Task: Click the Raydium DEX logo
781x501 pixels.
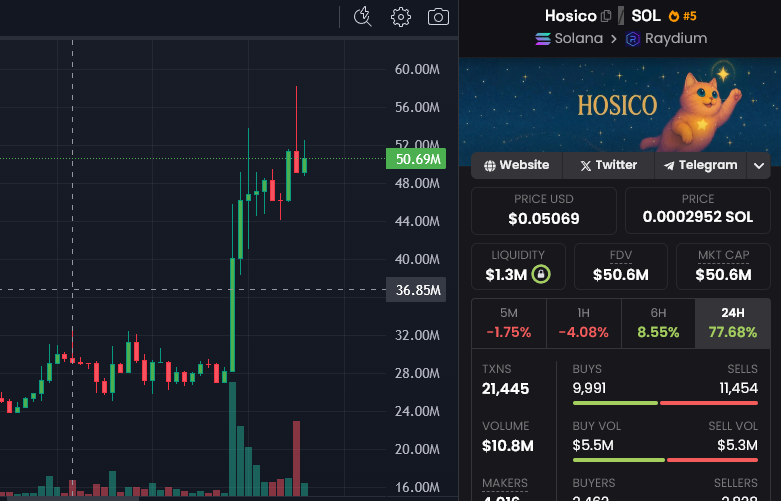Action: [633, 39]
